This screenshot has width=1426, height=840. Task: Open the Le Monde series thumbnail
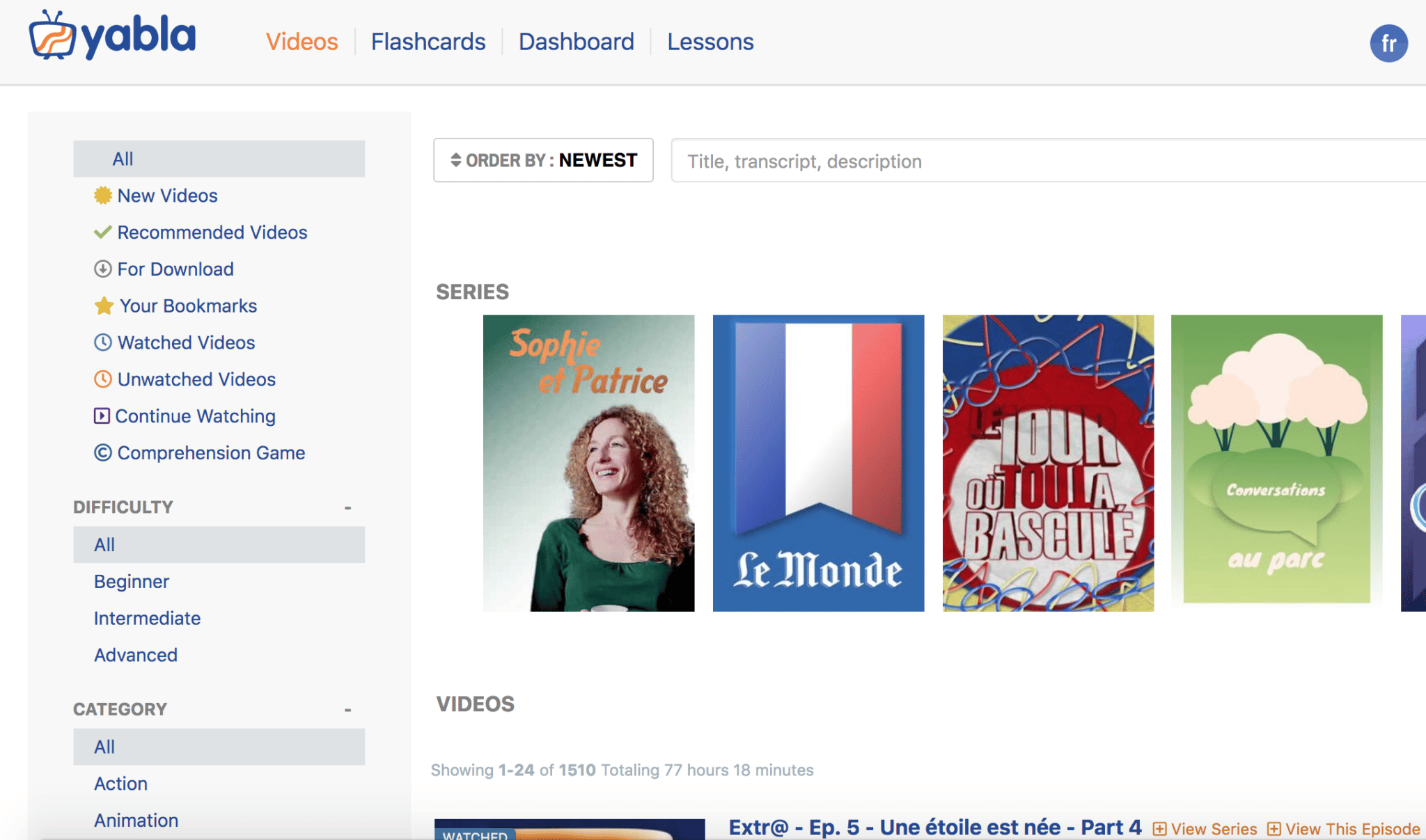pyautogui.click(x=818, y=463)
